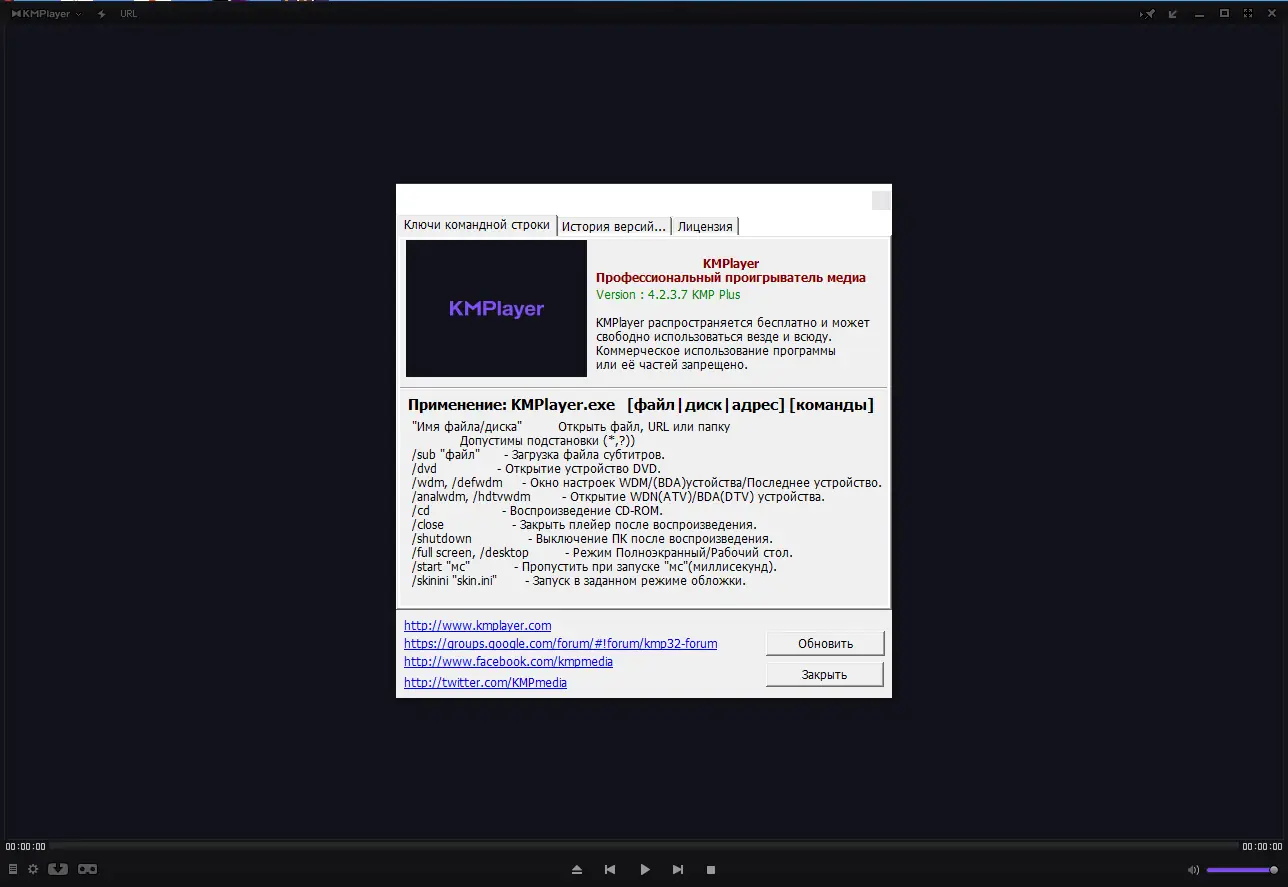
Task: Select the /wdm, /defwdm command row
Action: pyautogui.click(x=646, y=483)
